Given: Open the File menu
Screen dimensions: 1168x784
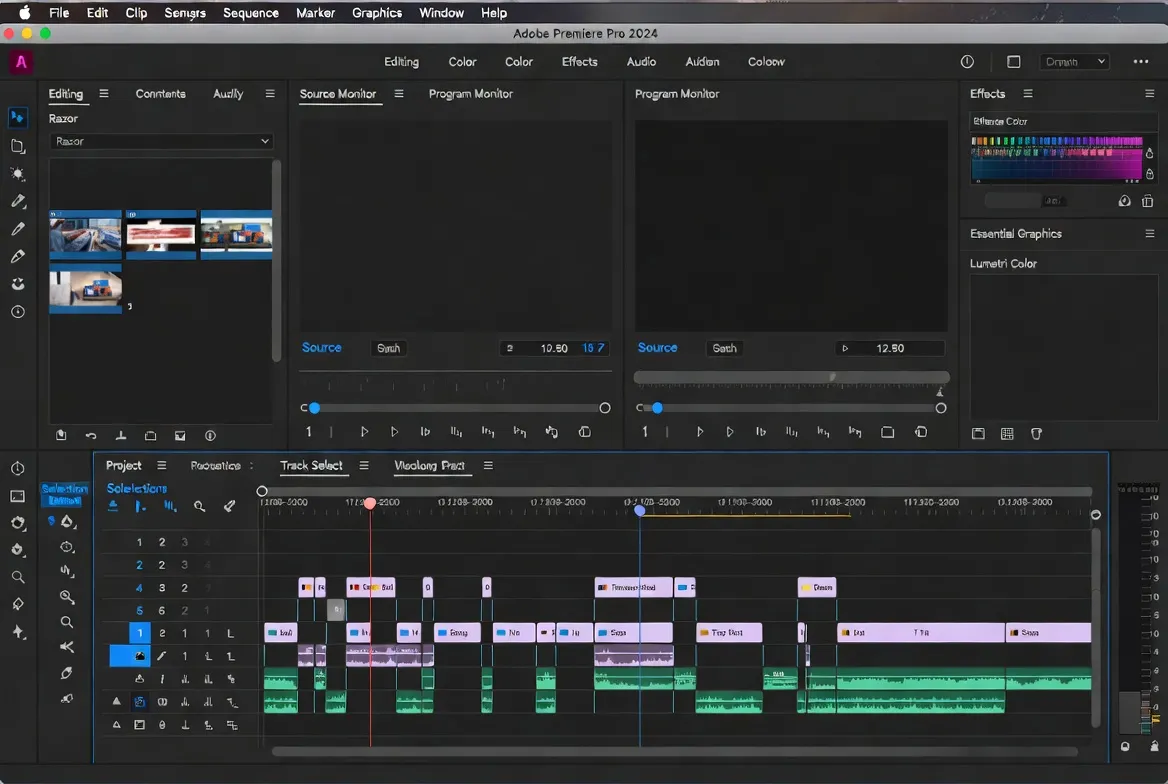Looking at the screenshot, I should pyautogui.click(x=59, y=13).
